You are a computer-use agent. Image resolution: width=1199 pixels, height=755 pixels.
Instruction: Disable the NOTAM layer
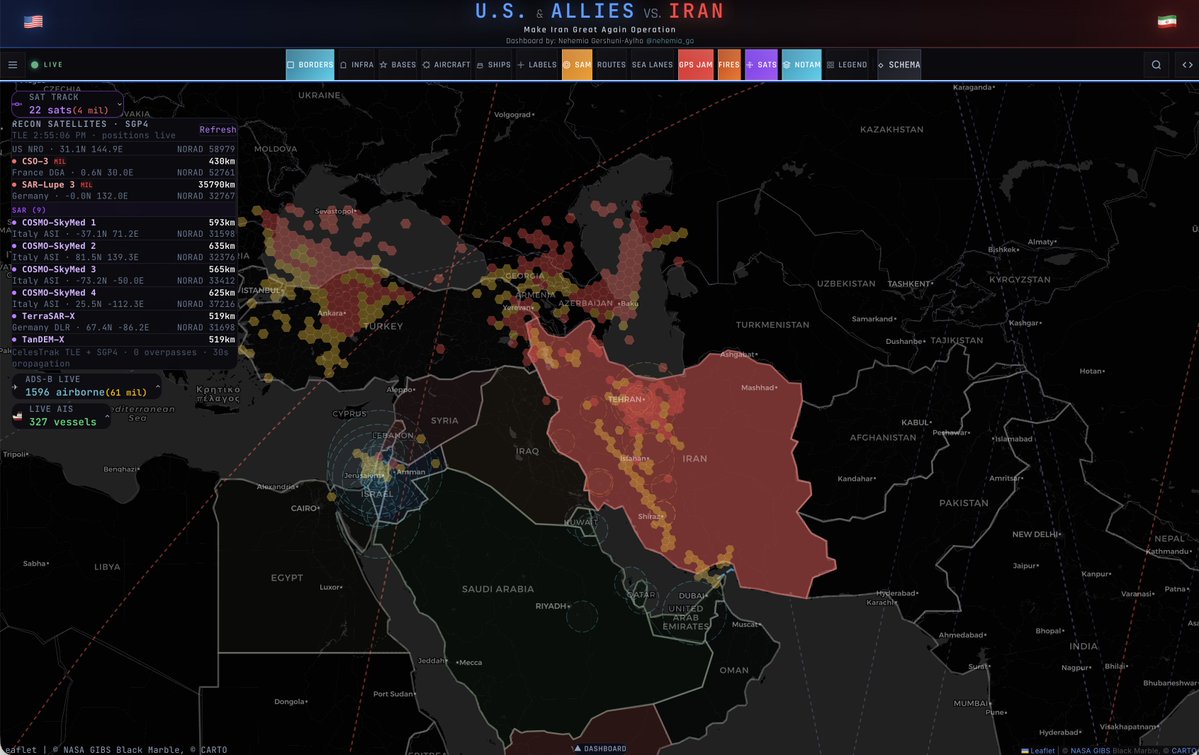pyautogui.click(x=801, y=65)
